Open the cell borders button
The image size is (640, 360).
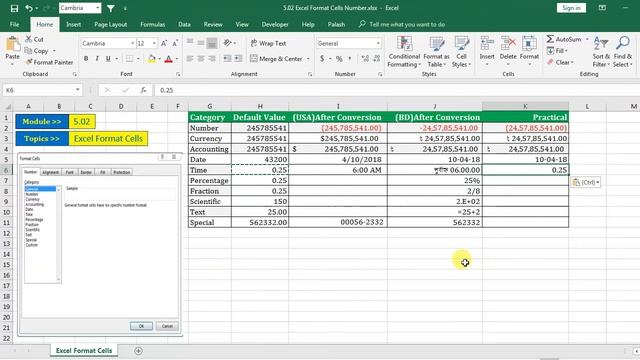pyautogui.click(x=129, y=59)
